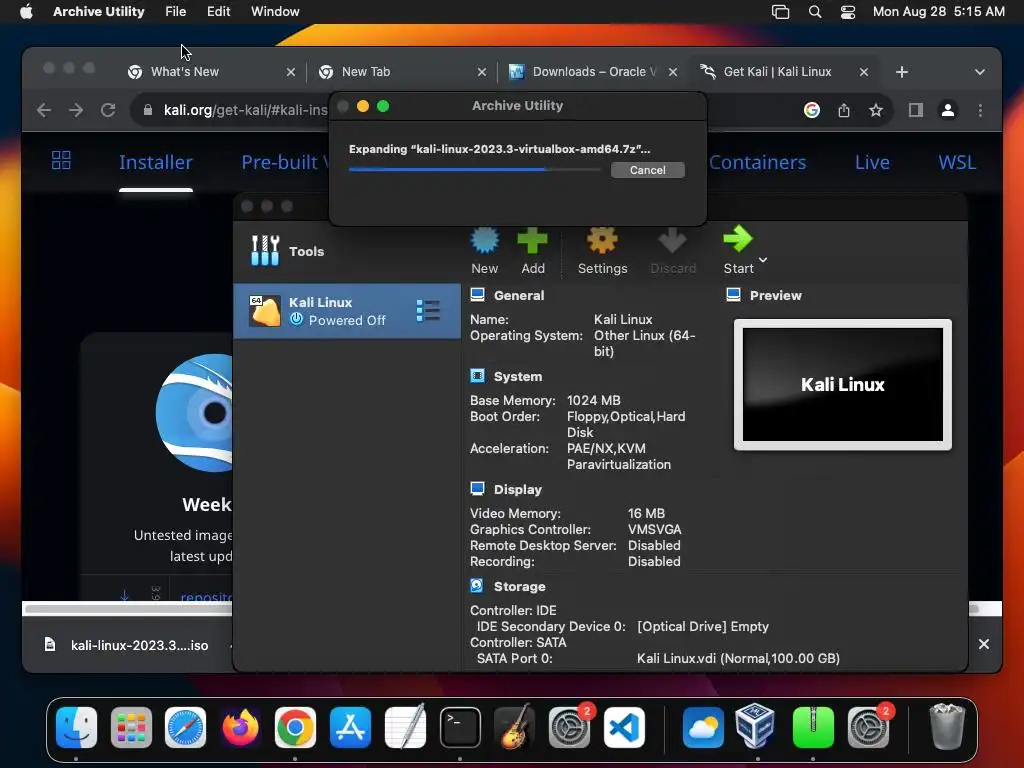Open Chrome three-dot menu
The width and height of the screenshot is (1024, 768).
coord(980,110)
